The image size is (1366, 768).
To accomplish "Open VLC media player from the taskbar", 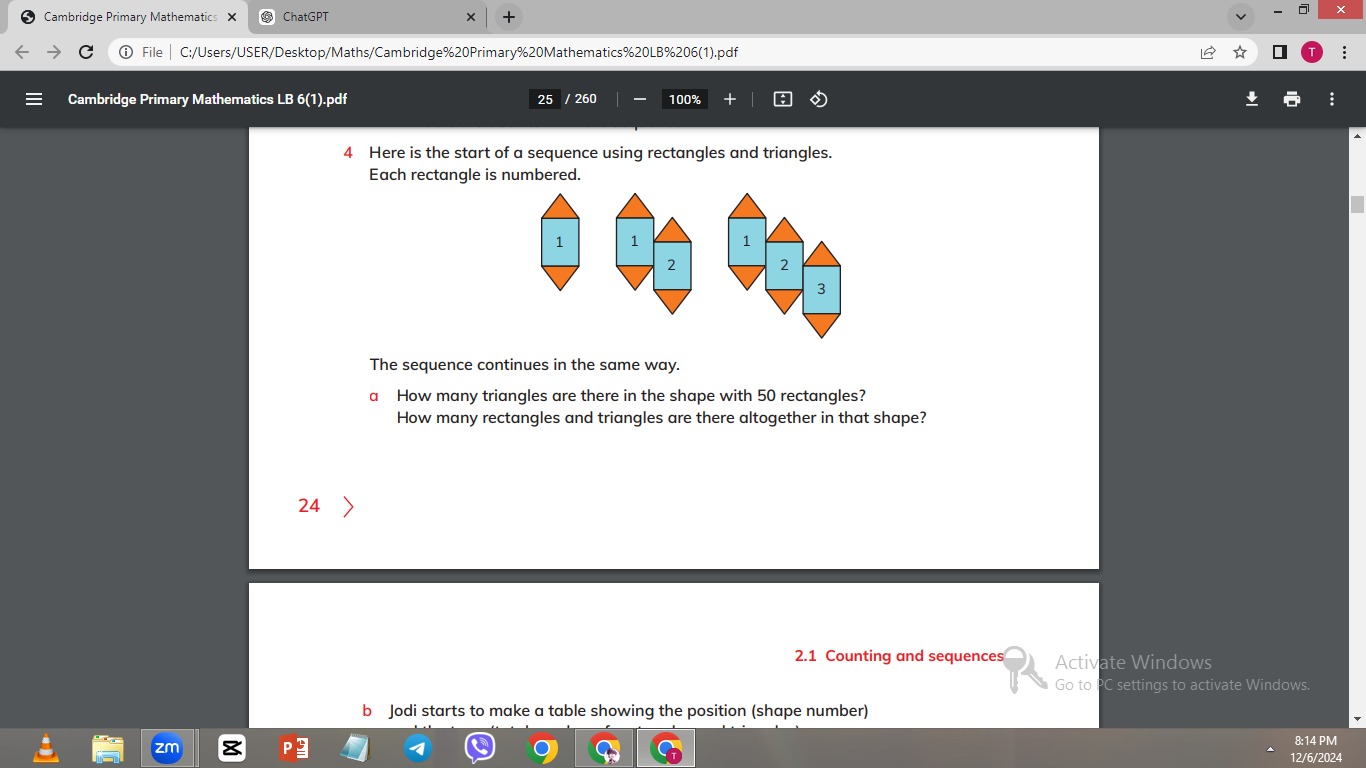I will (46, 747).
